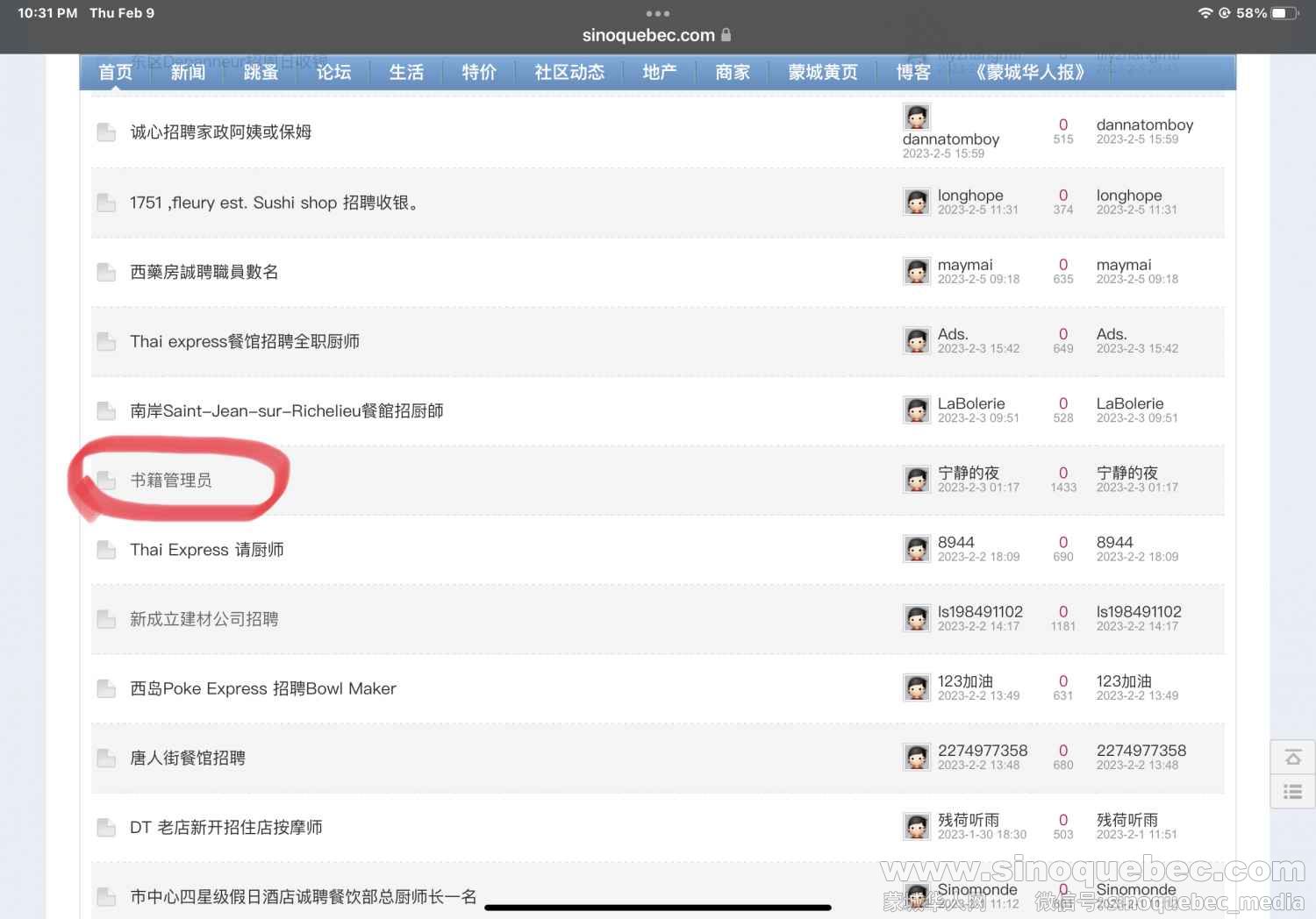Open the thread list icon button
The height and width of the screenshot is (919, 1316).
(1292, 792)
